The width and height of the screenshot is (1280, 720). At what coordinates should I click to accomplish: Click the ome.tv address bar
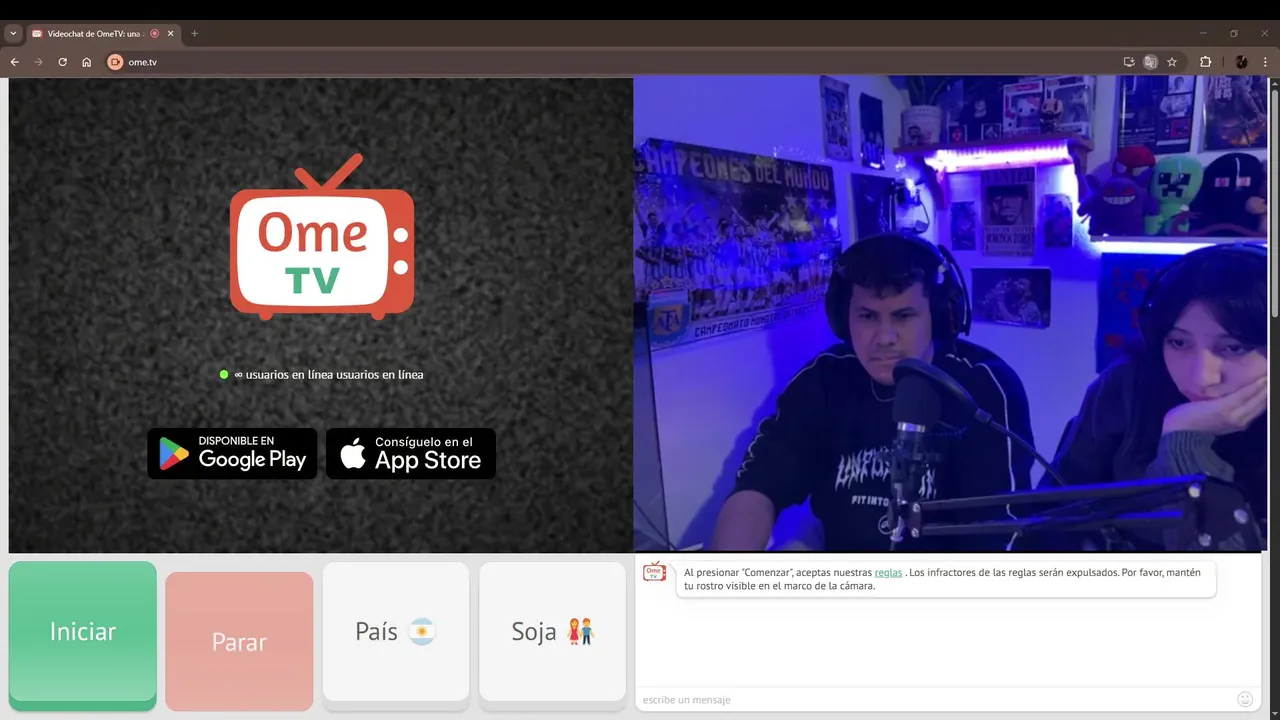coord(610,62)
